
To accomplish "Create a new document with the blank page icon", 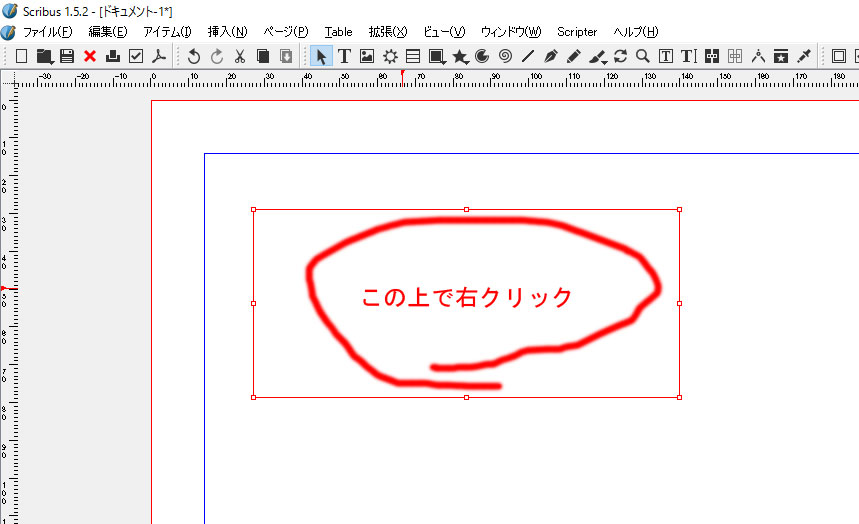I will pos(21,56).
